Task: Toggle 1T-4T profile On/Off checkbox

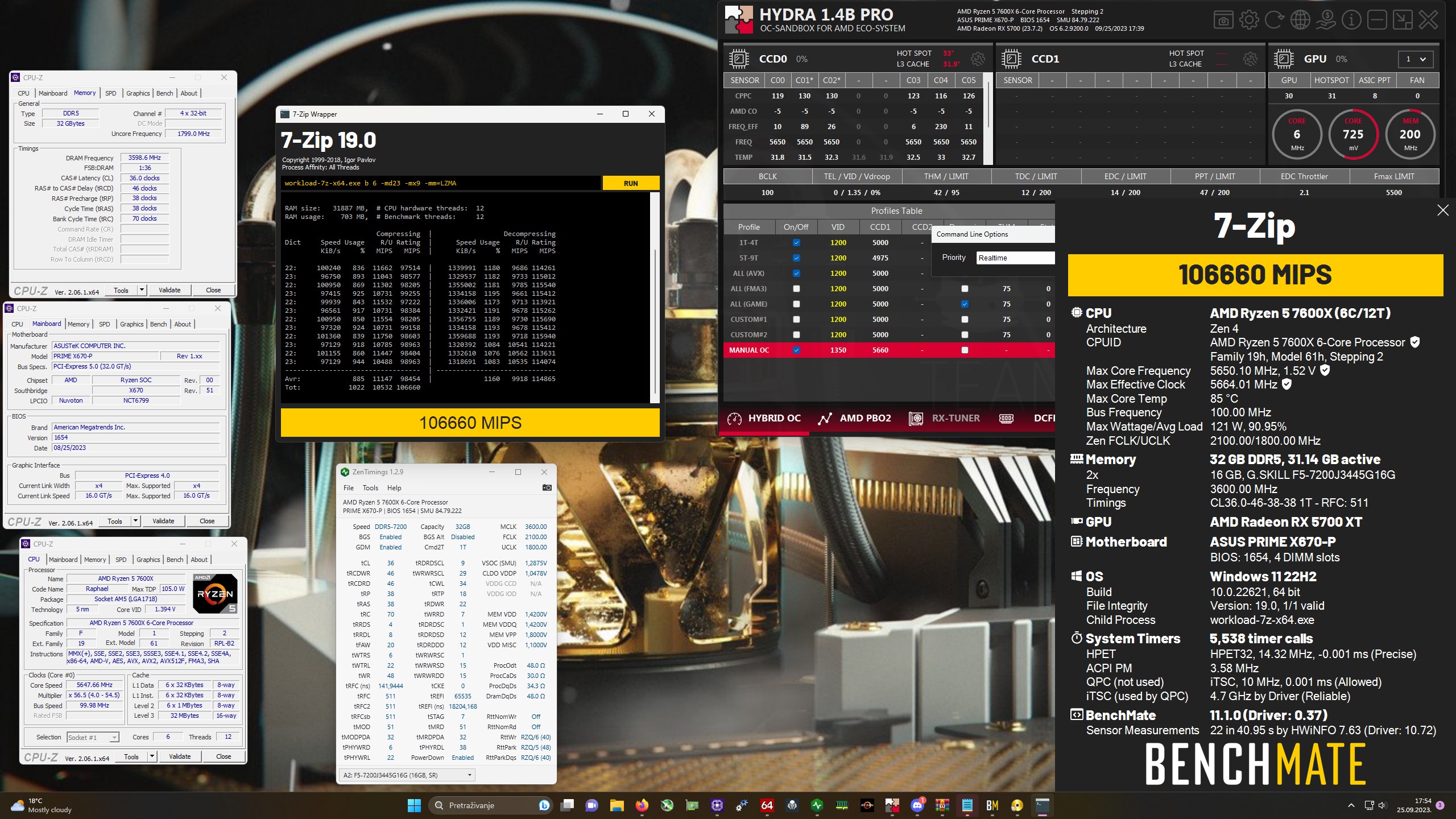Action: (796, 243)
